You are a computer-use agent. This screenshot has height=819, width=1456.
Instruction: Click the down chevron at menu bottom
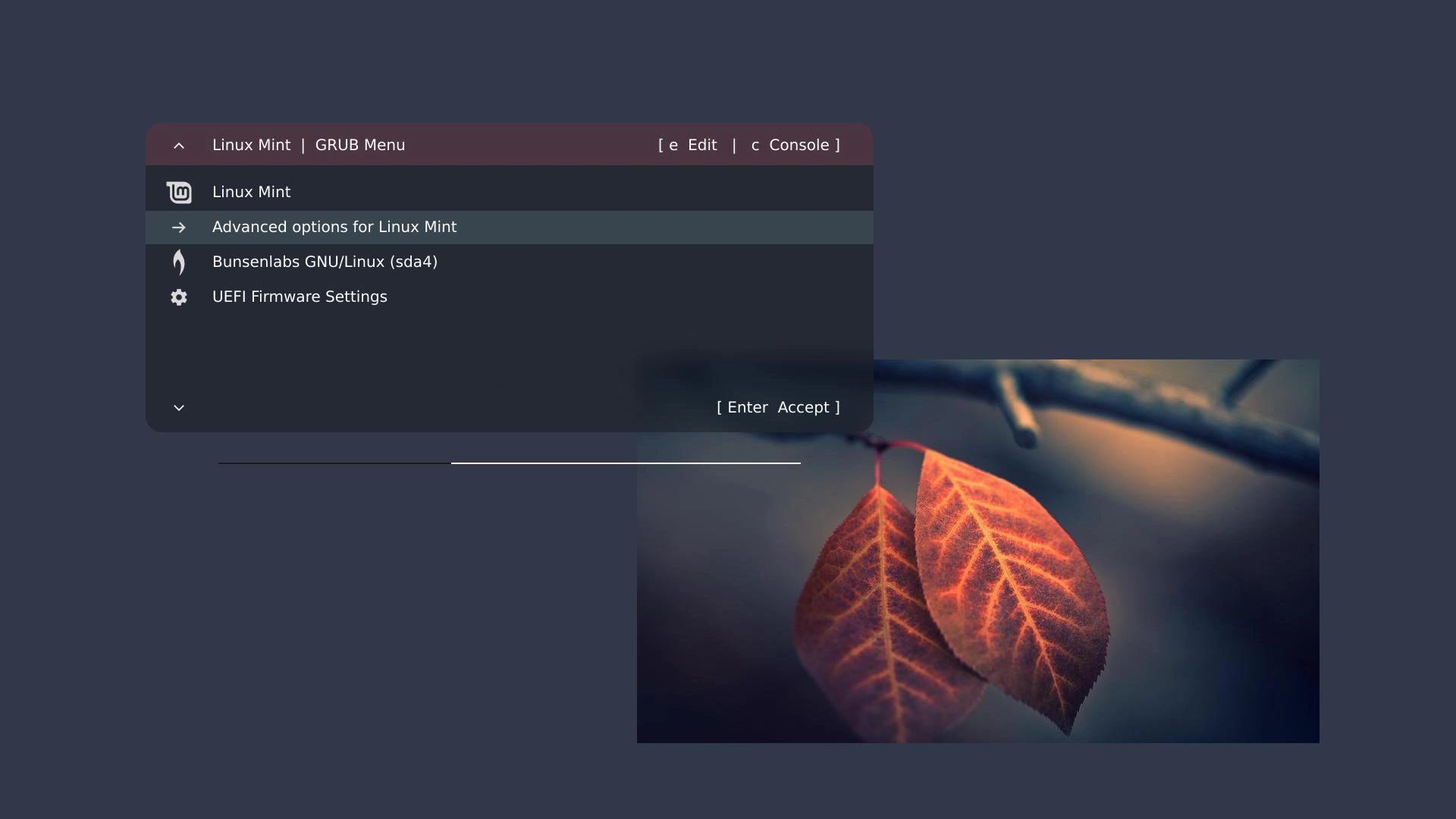179,408
